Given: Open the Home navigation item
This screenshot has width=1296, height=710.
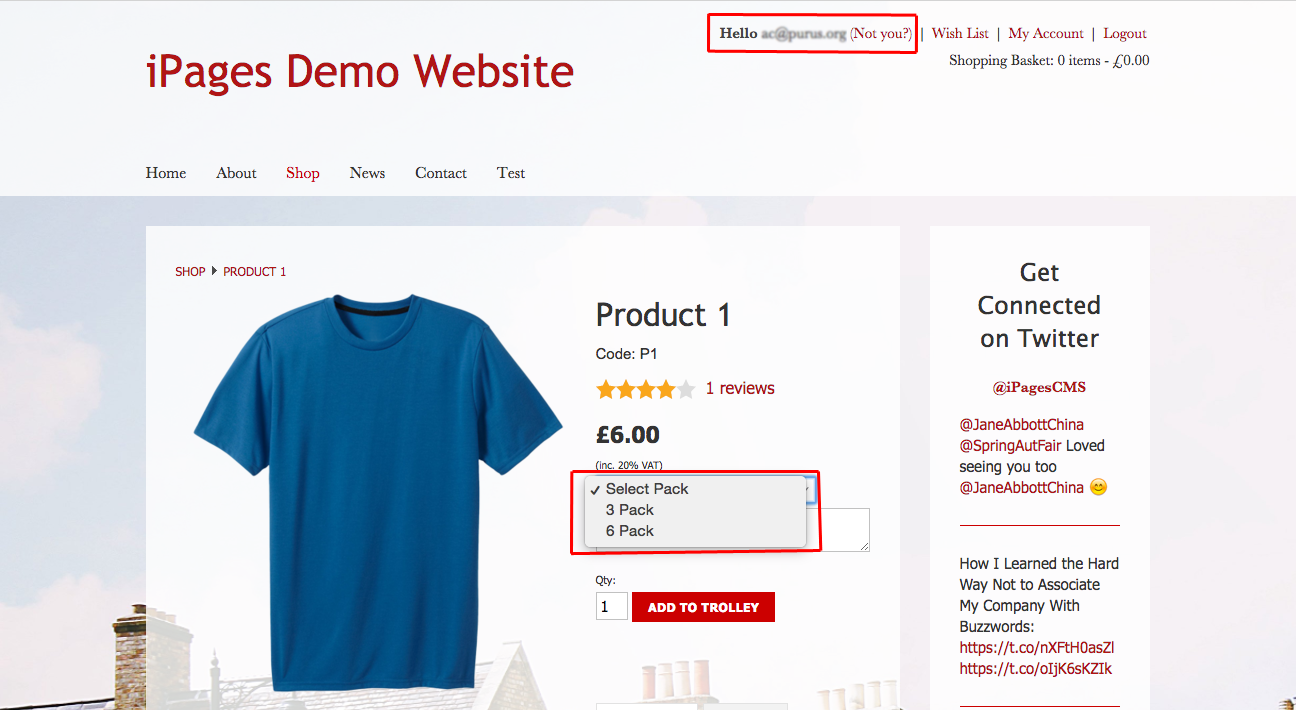Looking at the screenshot, I should 166,173.
